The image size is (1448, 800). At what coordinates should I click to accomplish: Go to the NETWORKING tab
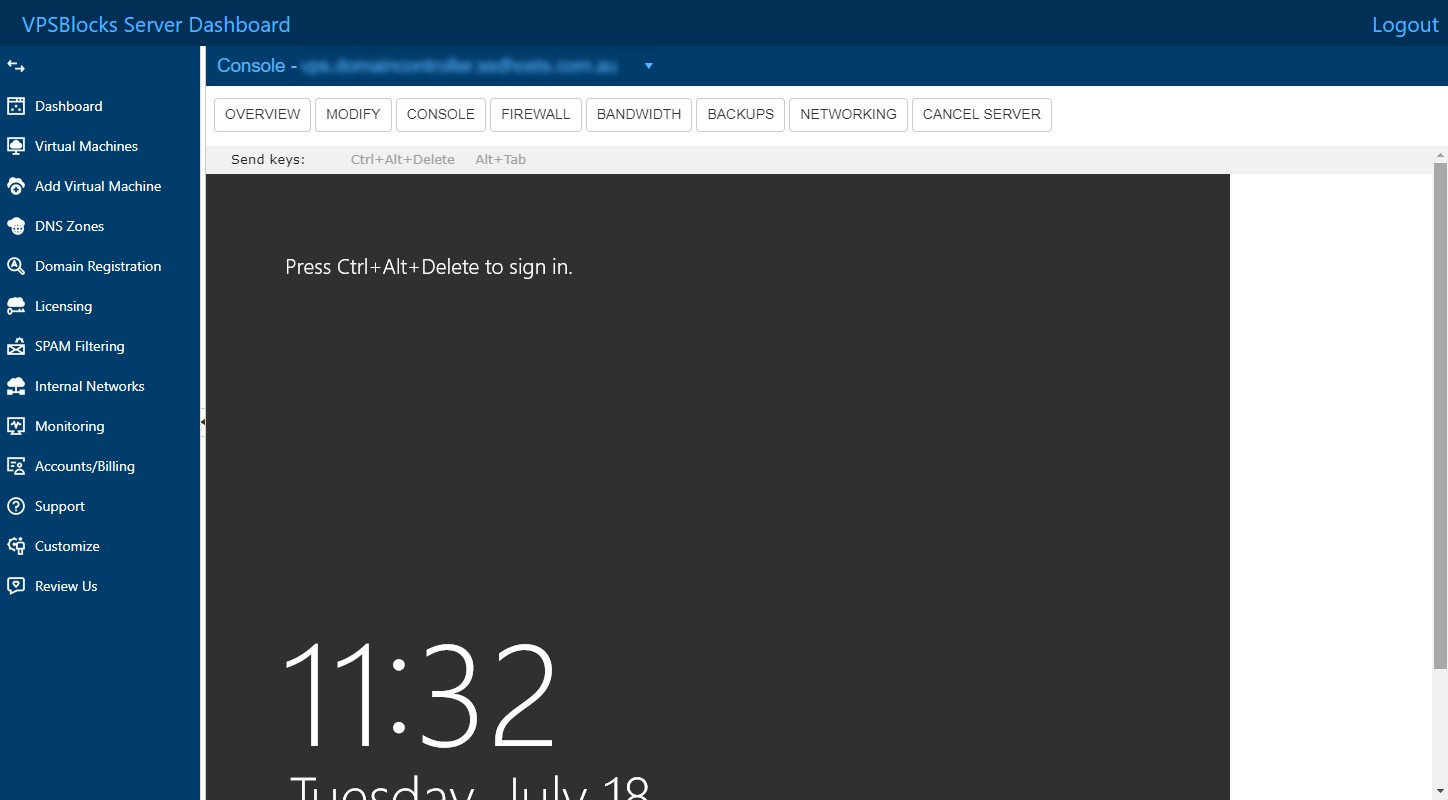(x=848, y=114)
